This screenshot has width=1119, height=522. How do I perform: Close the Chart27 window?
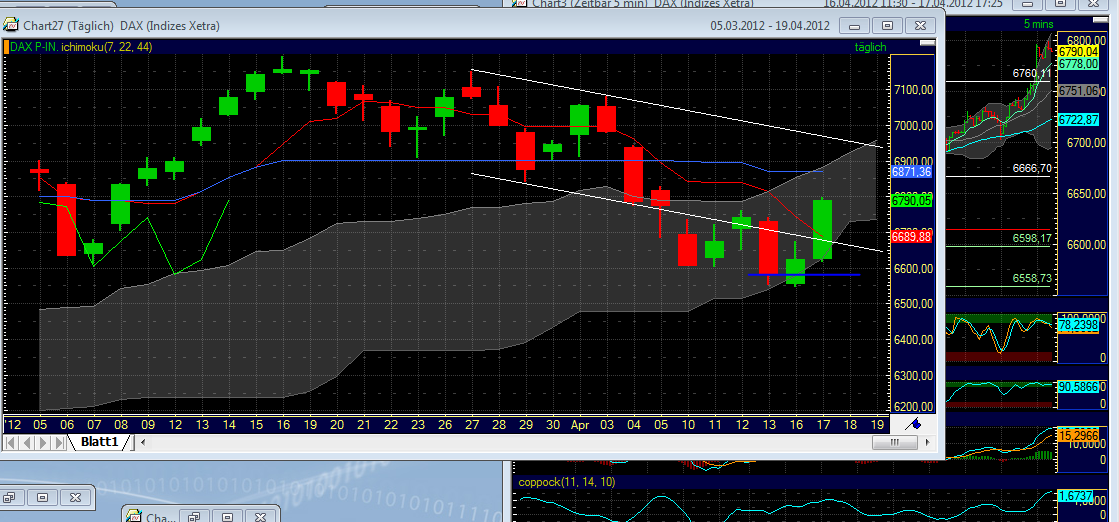(921, 26)
